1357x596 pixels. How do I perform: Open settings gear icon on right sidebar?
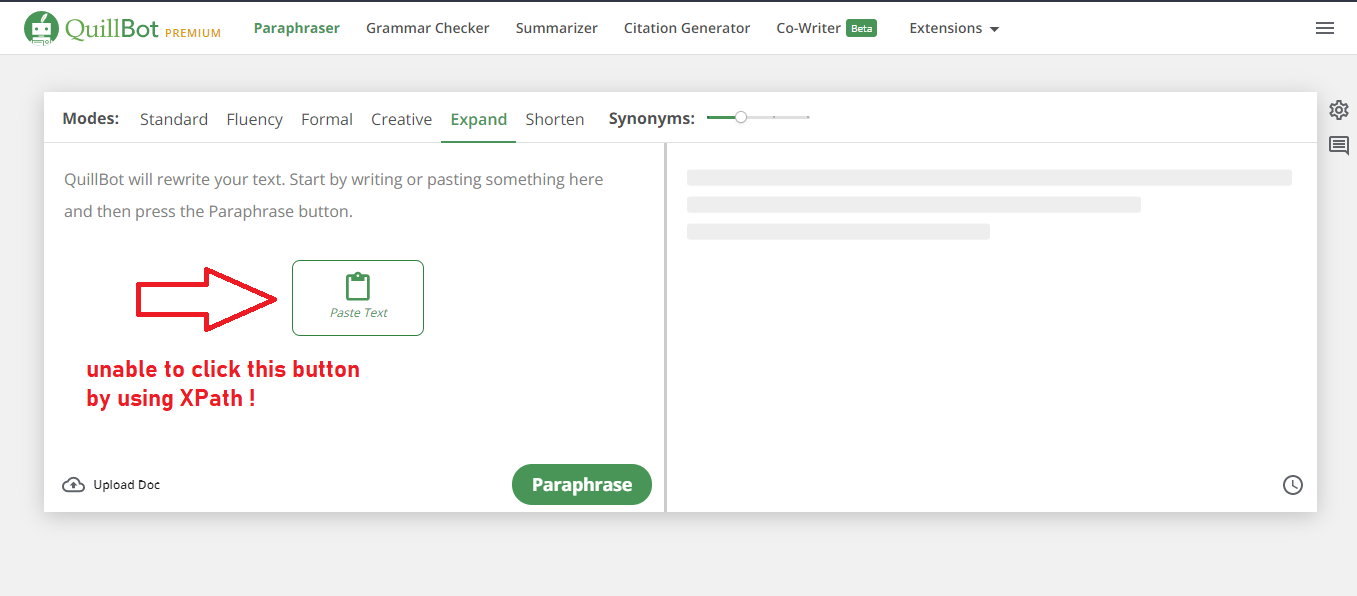1339,110
